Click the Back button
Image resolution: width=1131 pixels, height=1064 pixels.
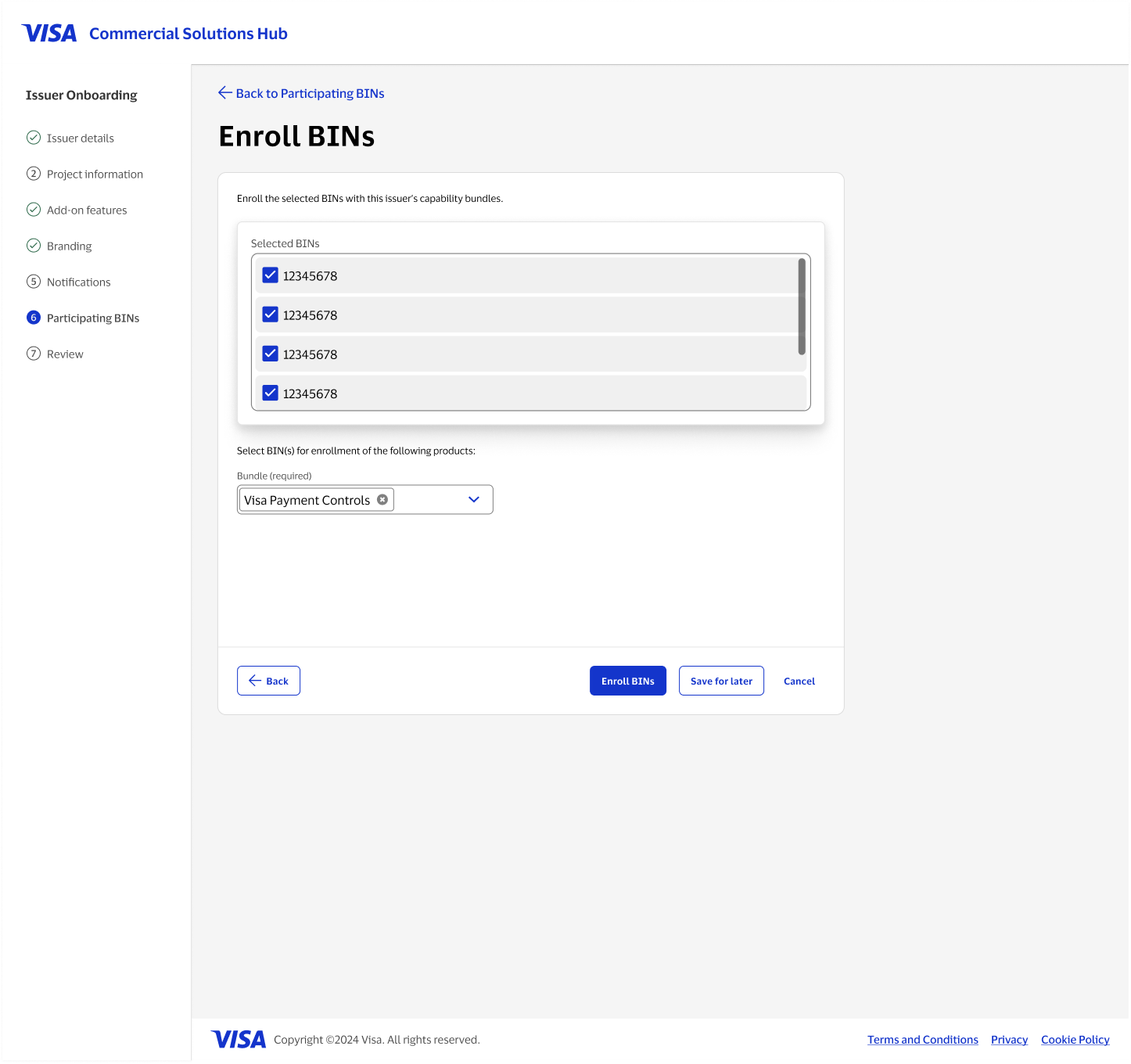pyautogui.click(x=268, y=681)
